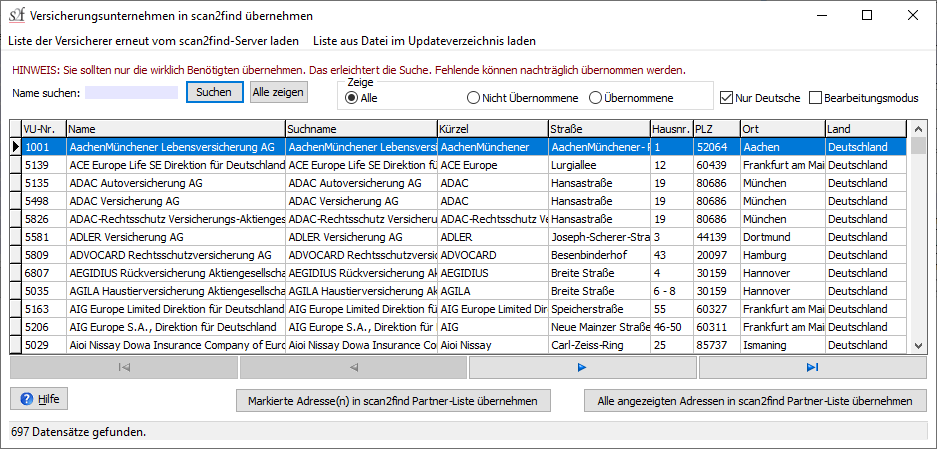
Task: Click the Ort cell Dortmund
Action: (782, 237)
